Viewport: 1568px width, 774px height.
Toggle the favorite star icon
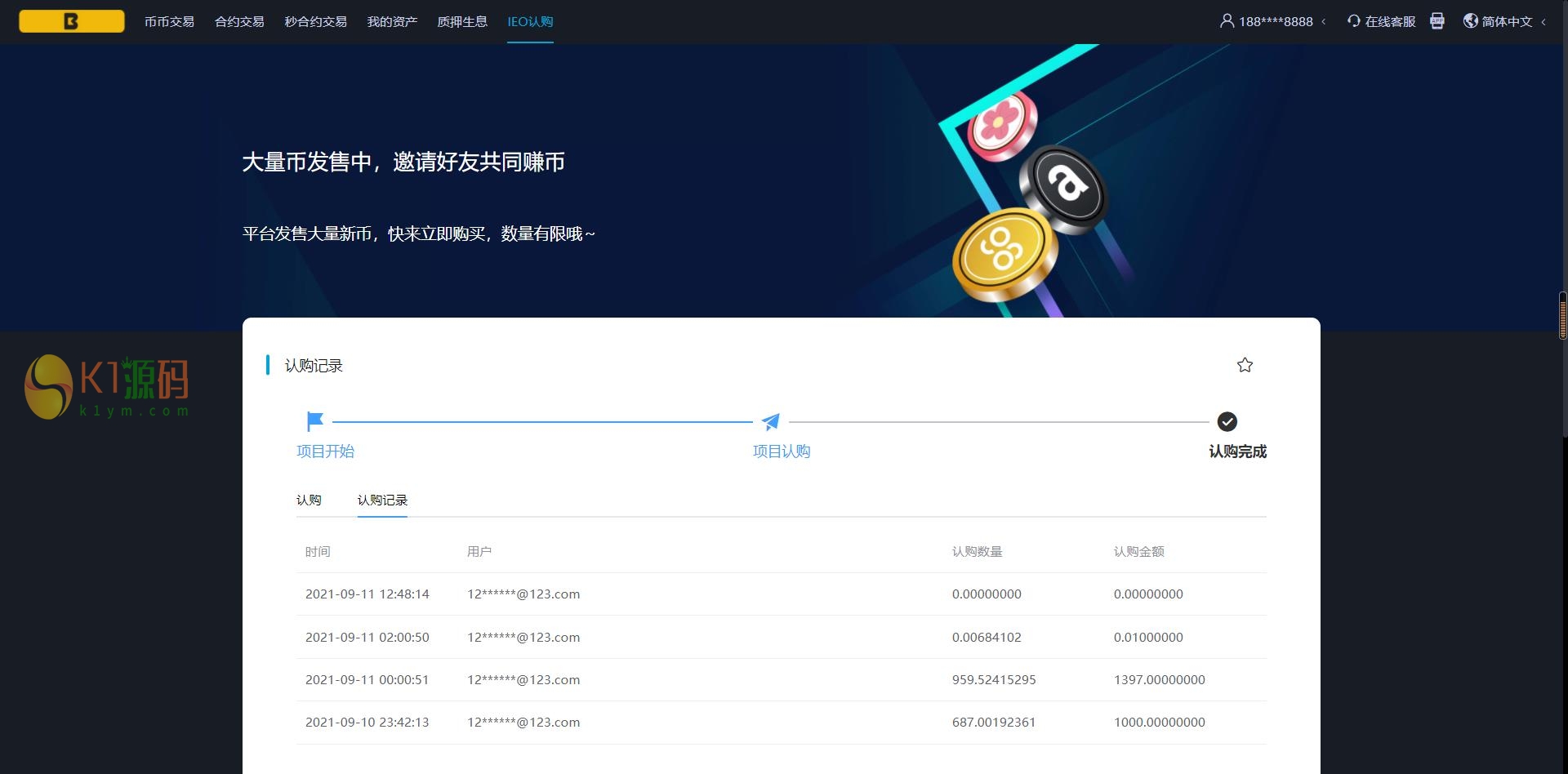[x=1245, y=365]
